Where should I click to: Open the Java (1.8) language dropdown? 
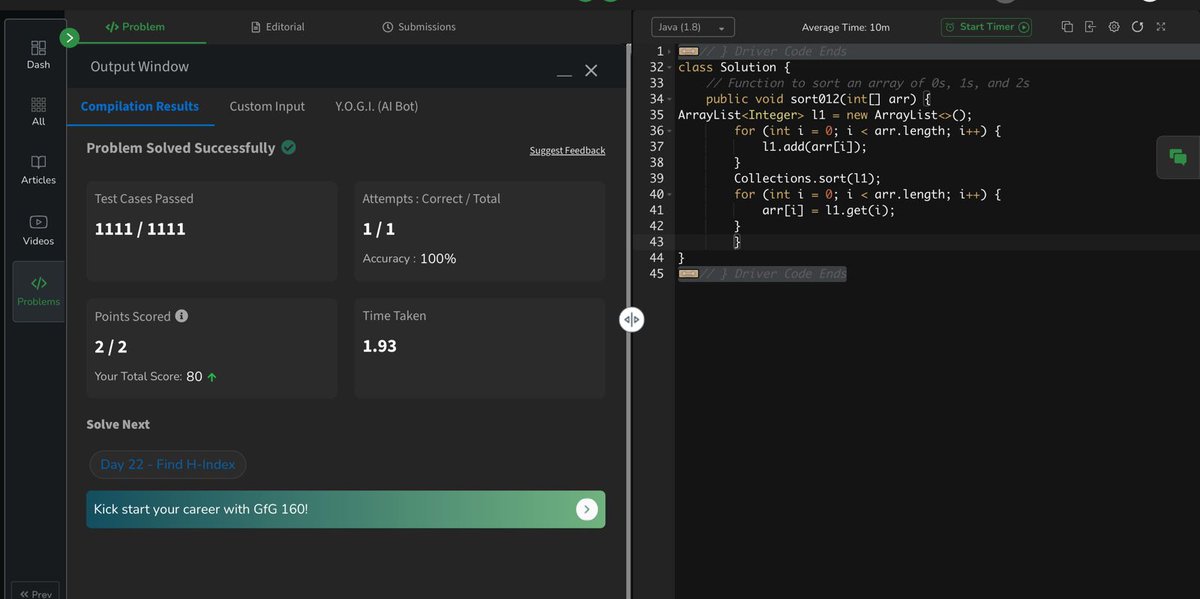pos(693,28)
